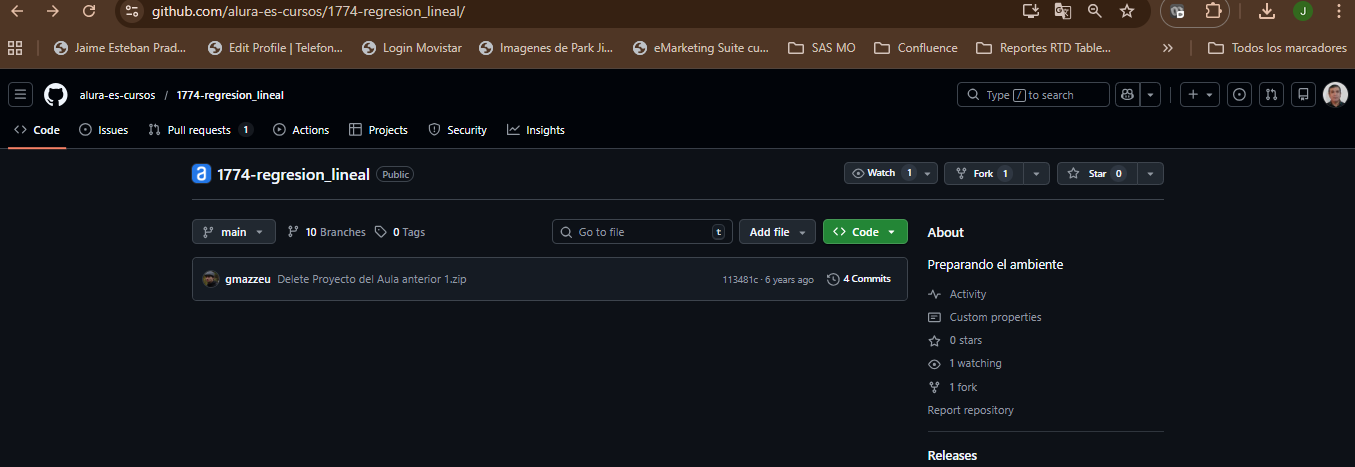Bookmark this page with star icon
1355x467 pixels.
pos(1127,11)
